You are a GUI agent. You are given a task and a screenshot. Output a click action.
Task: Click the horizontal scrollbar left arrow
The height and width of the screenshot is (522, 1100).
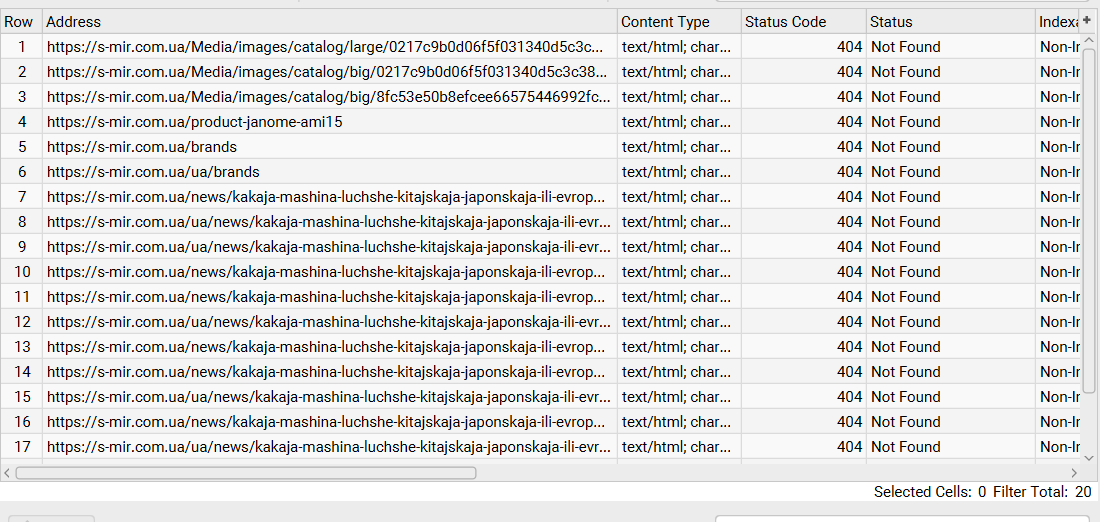click(x=8, y=473)
